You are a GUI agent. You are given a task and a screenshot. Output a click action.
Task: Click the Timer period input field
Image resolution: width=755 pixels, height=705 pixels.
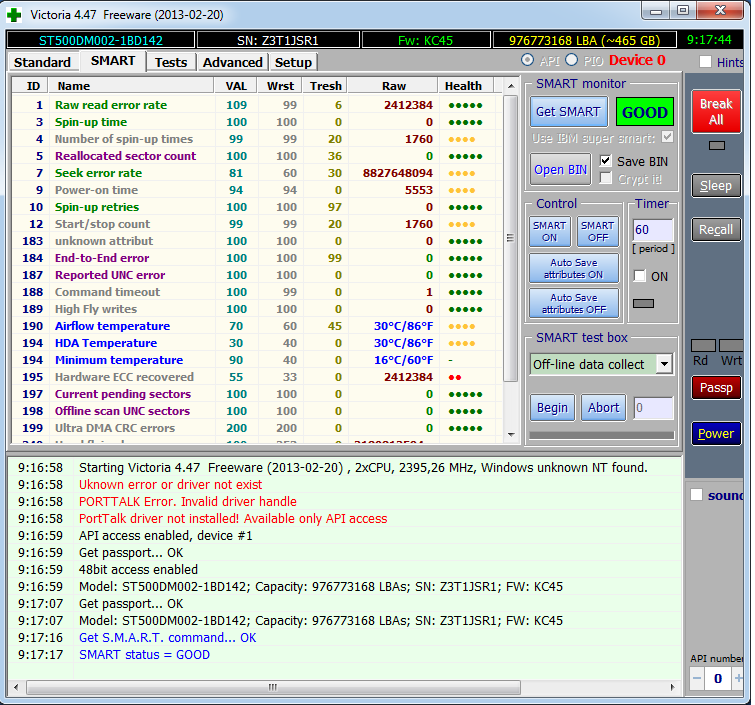[x=653, y=231]
